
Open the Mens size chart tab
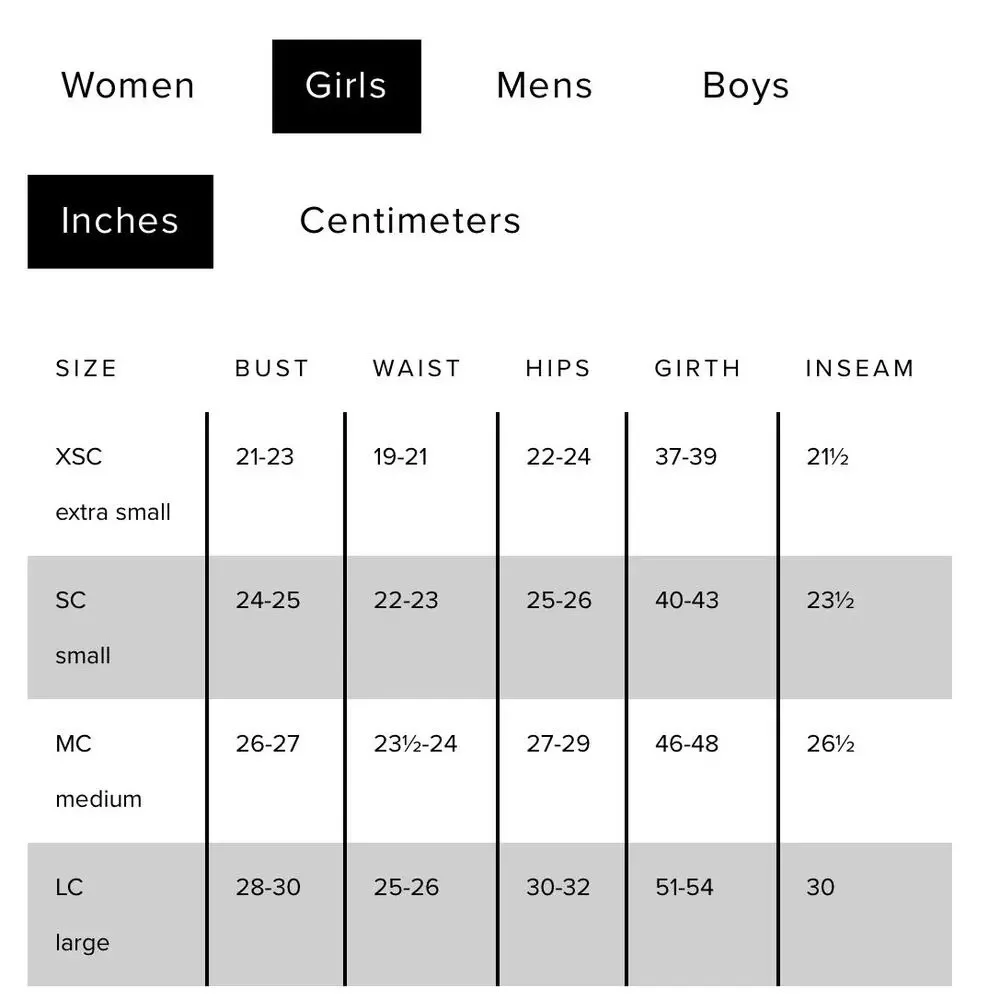(x=545, y=86)
